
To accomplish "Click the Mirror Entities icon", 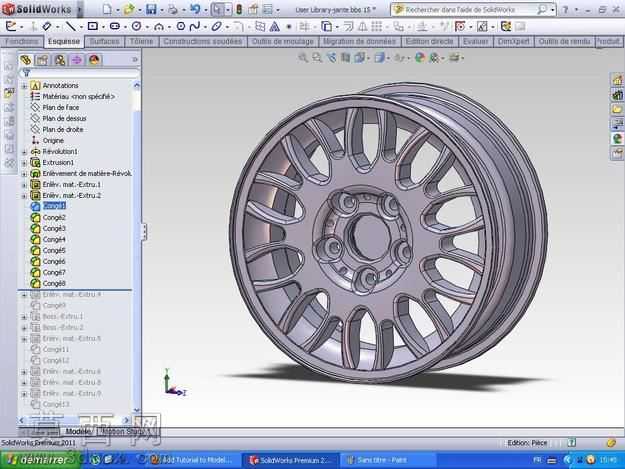I will 363,27.
